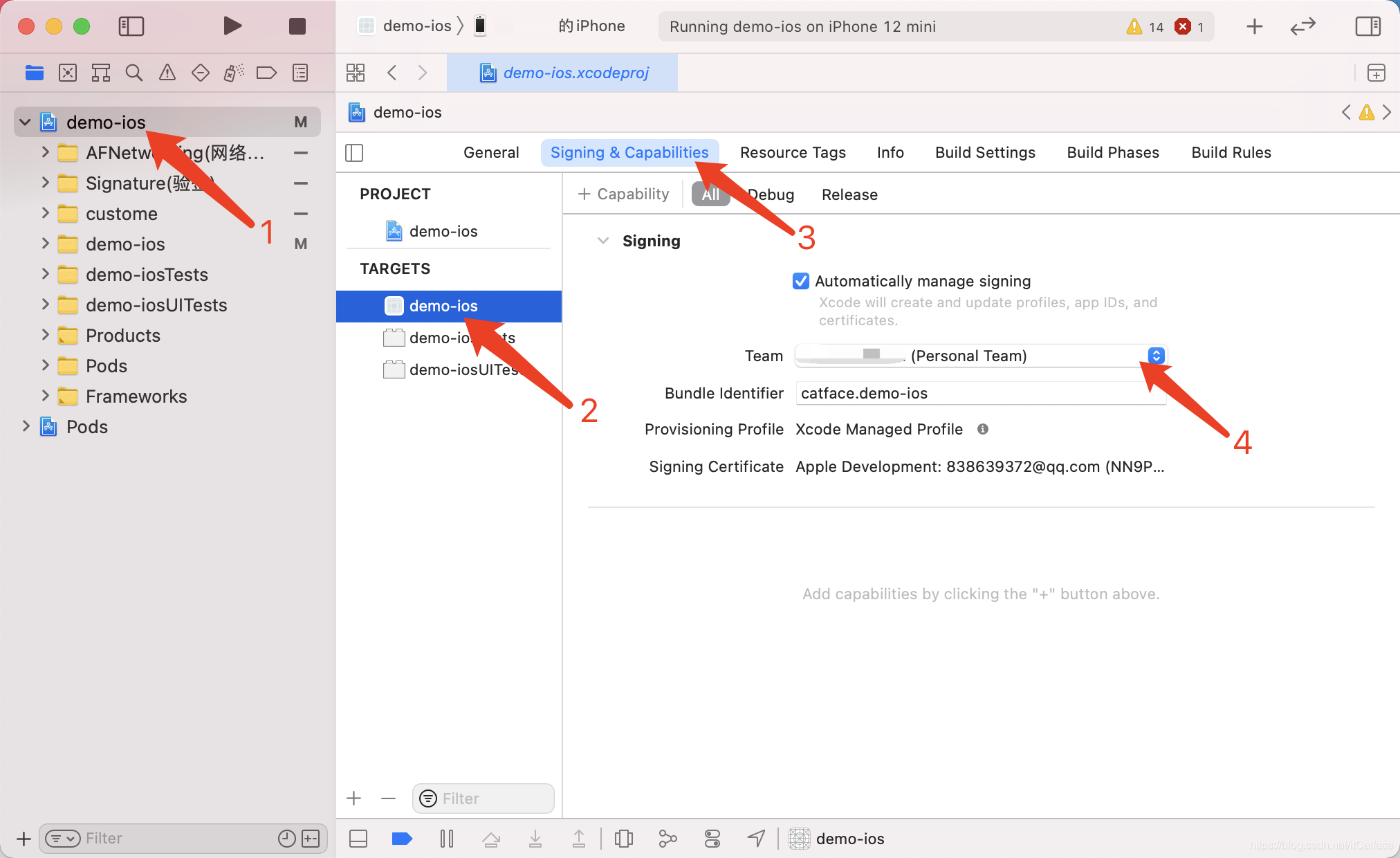Toggle breakpoints activation in debug bar
The height and width of the screenshot is (858, 1400).
402,839
